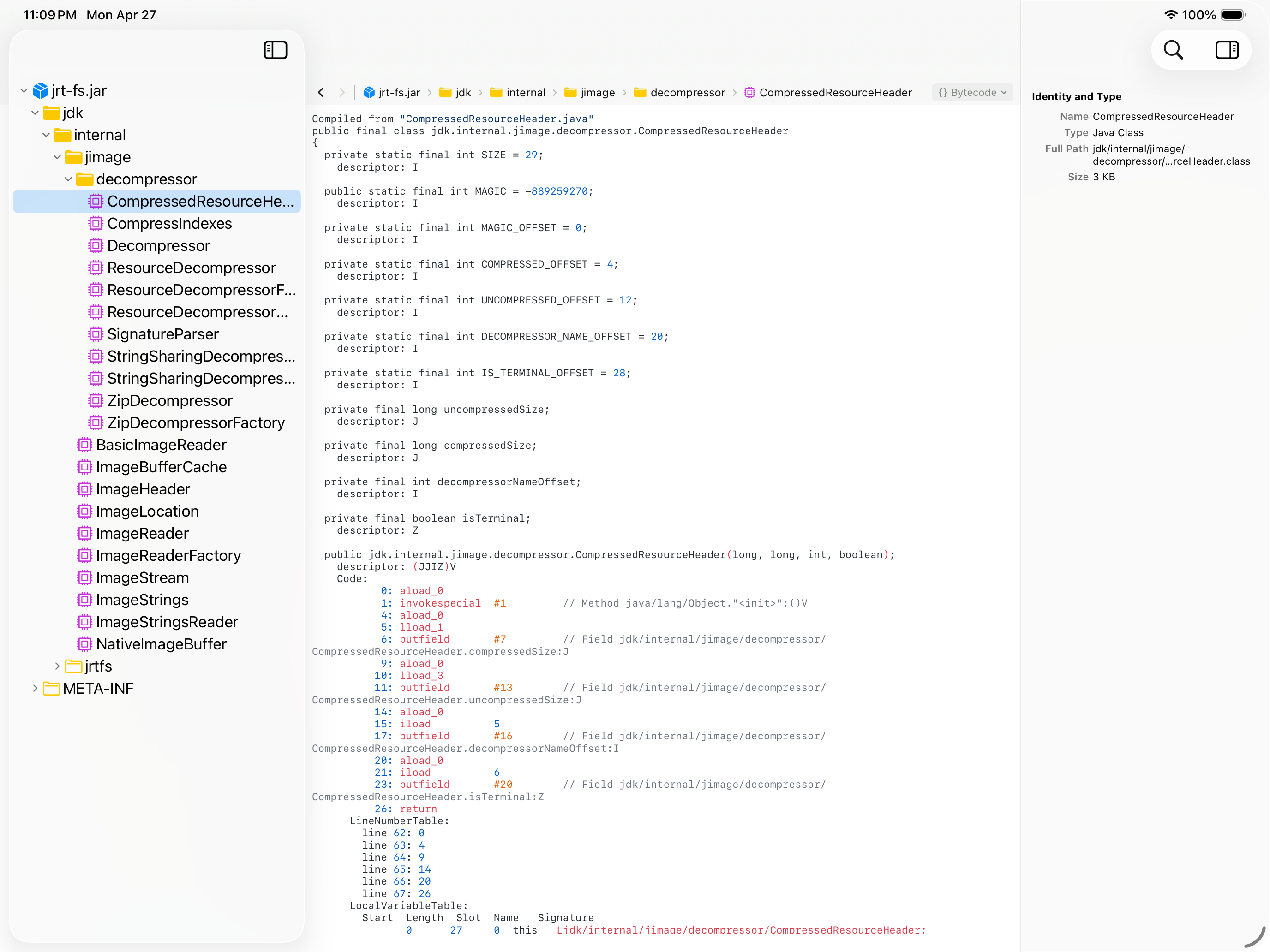Click the battery icon in status bar

point(1233,15)
